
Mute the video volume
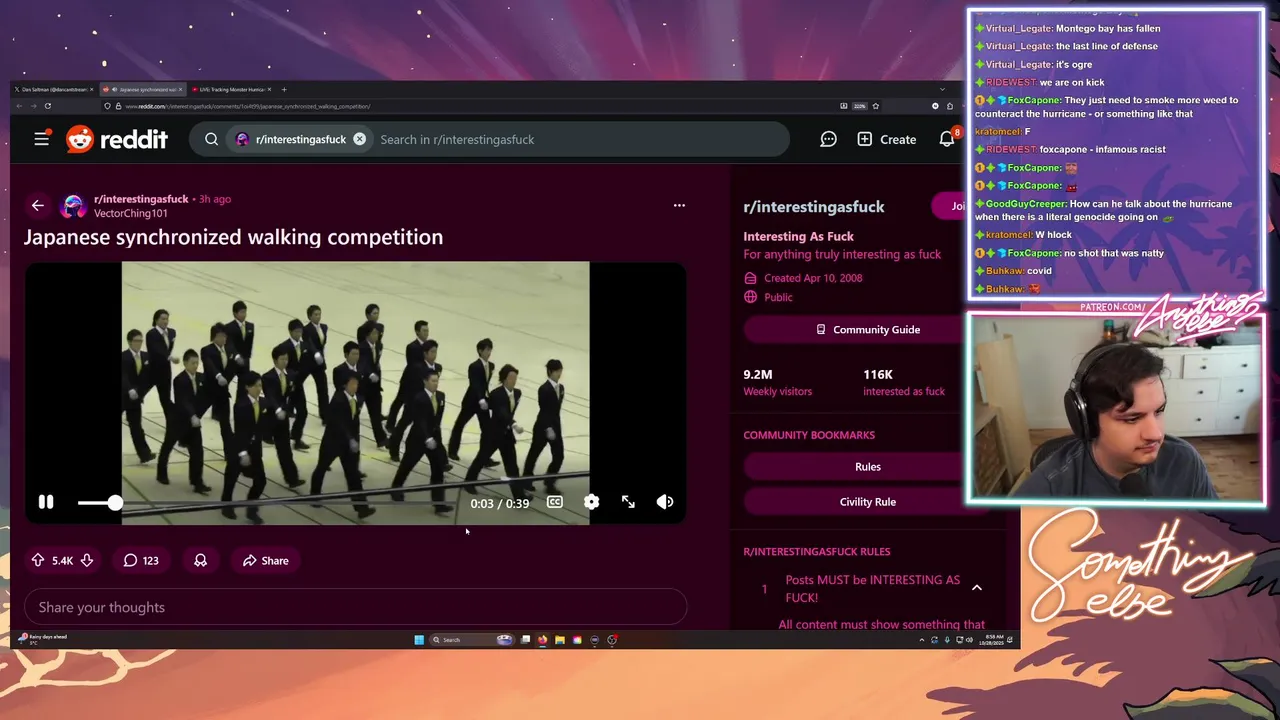[665, 502]
